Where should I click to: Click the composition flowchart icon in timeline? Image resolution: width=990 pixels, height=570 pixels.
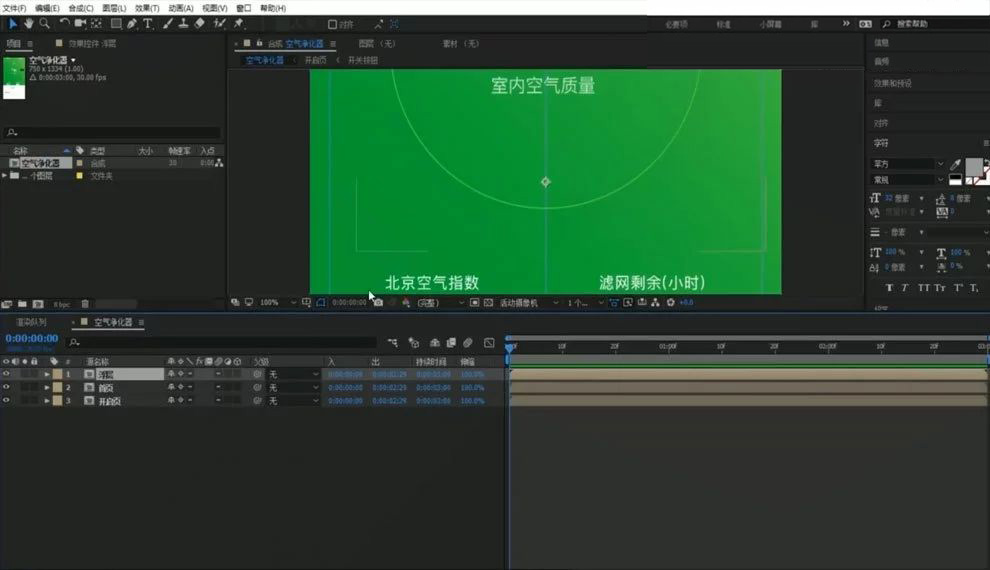pyautogui.click(x=392, y=343)
